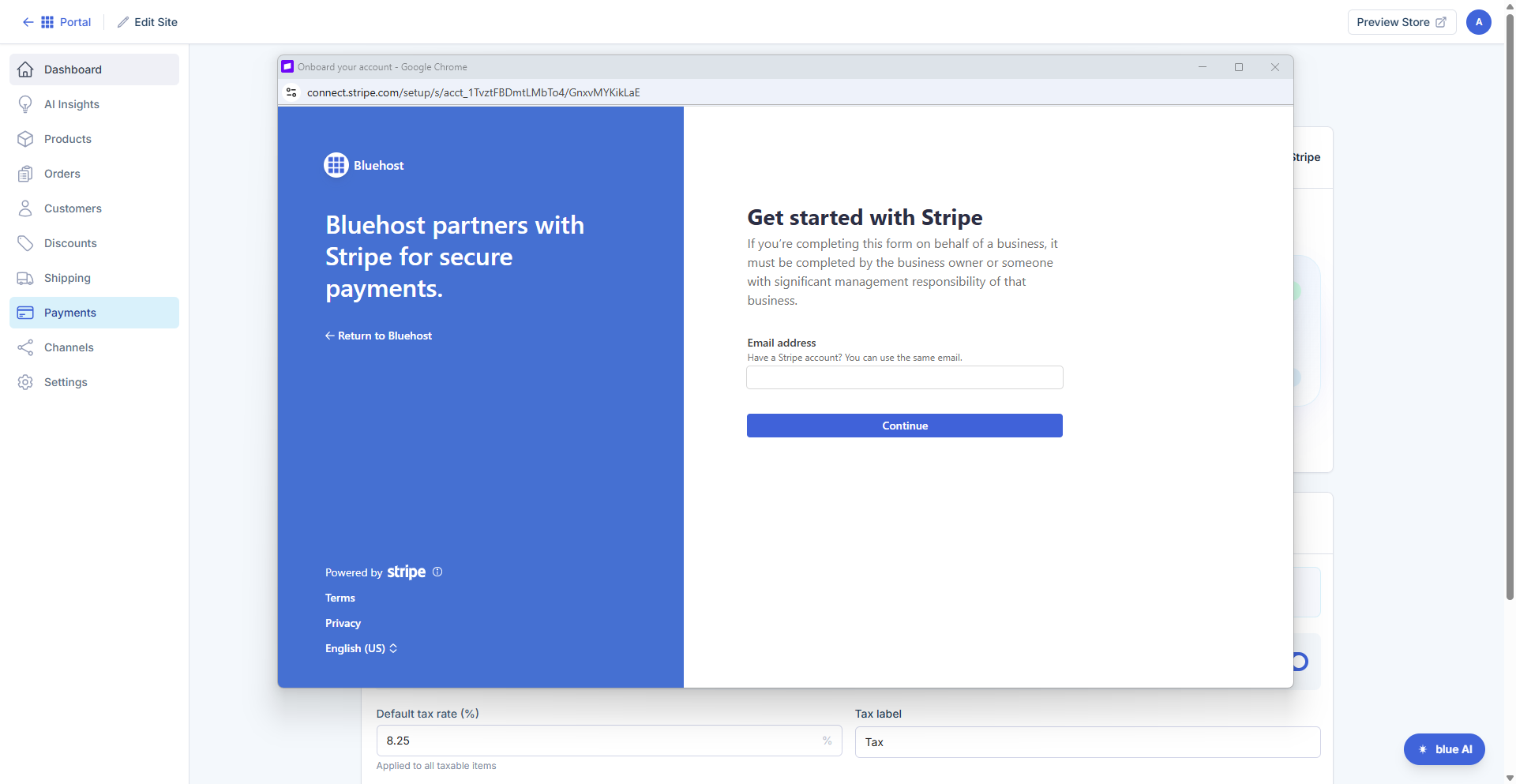Minimize the Stripe onboarding popup window

[1203, 67]
